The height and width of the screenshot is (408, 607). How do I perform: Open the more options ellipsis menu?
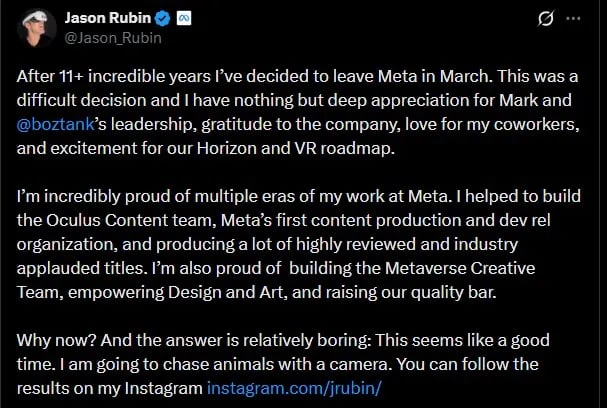574,19
